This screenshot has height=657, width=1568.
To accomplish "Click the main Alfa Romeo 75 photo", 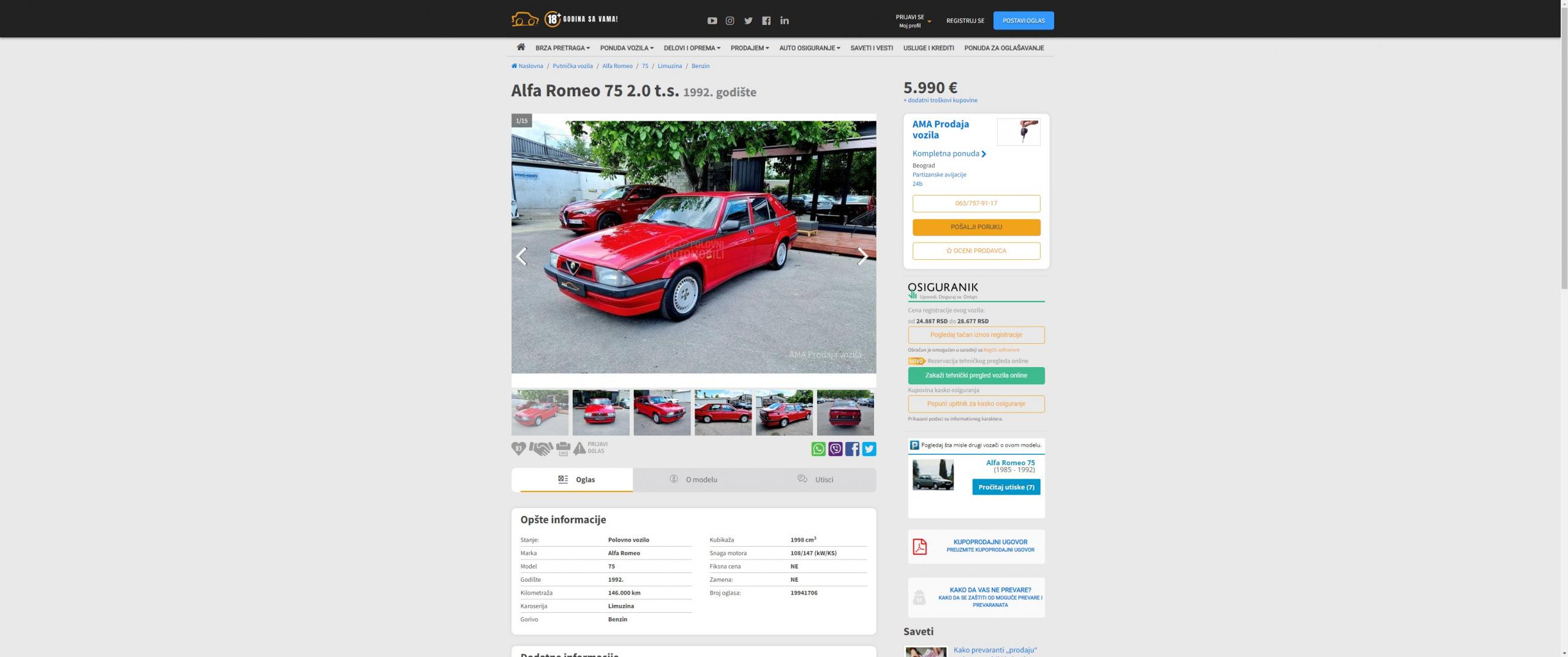I will coord(693,247).
